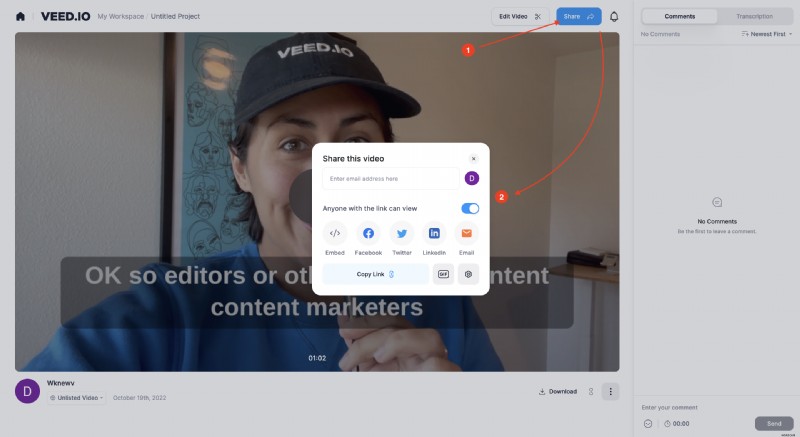Screen dimensions: 800x437
Task: Click the video title Wknewv
Action: 61,383
